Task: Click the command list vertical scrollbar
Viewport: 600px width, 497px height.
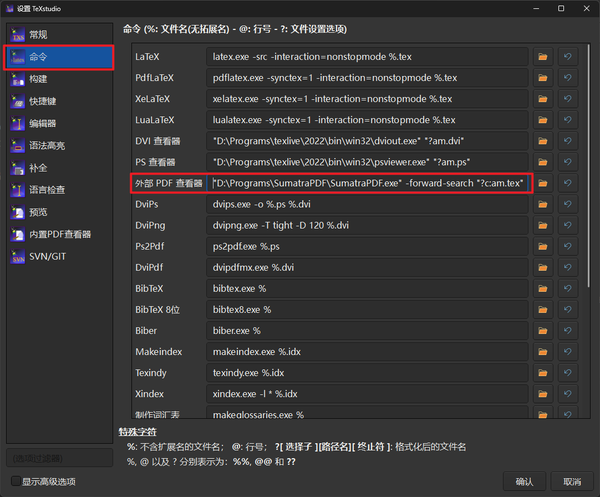Action: pyautogui.click(x=589, y=166)
